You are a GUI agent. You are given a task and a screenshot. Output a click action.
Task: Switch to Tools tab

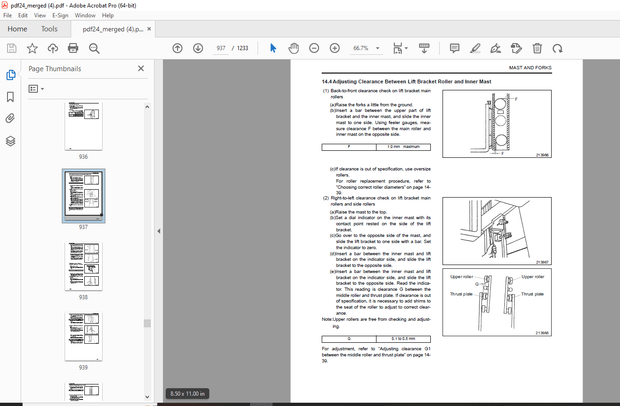(x=49, y=29)
